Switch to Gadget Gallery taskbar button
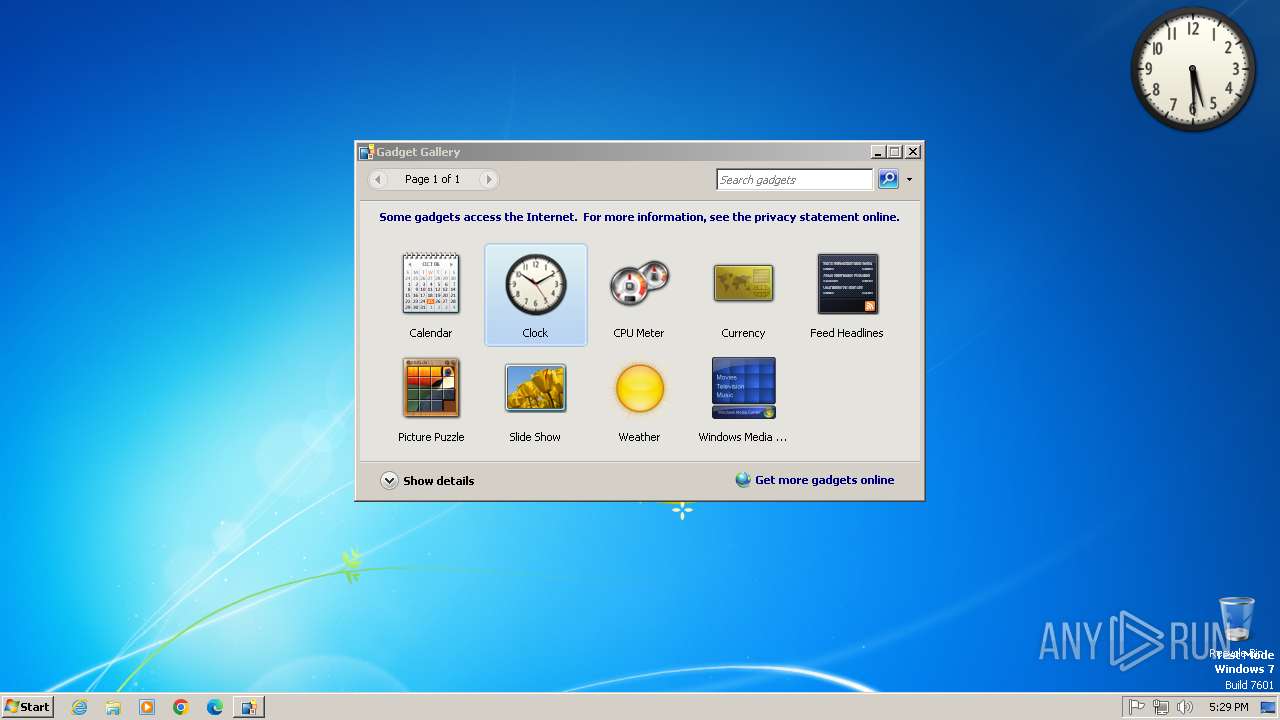The height and width of the screenshot is (720, 1280). coord(248,707)
